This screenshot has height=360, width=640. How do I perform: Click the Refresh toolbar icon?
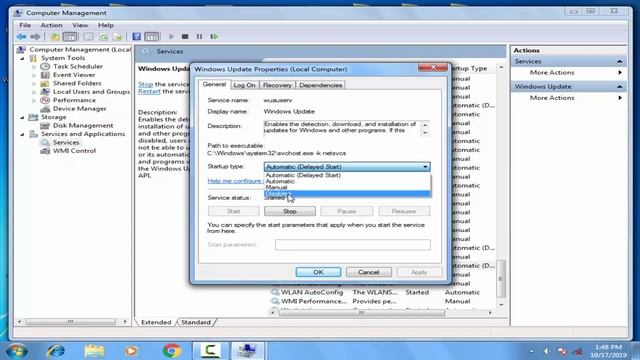[103, 37]
